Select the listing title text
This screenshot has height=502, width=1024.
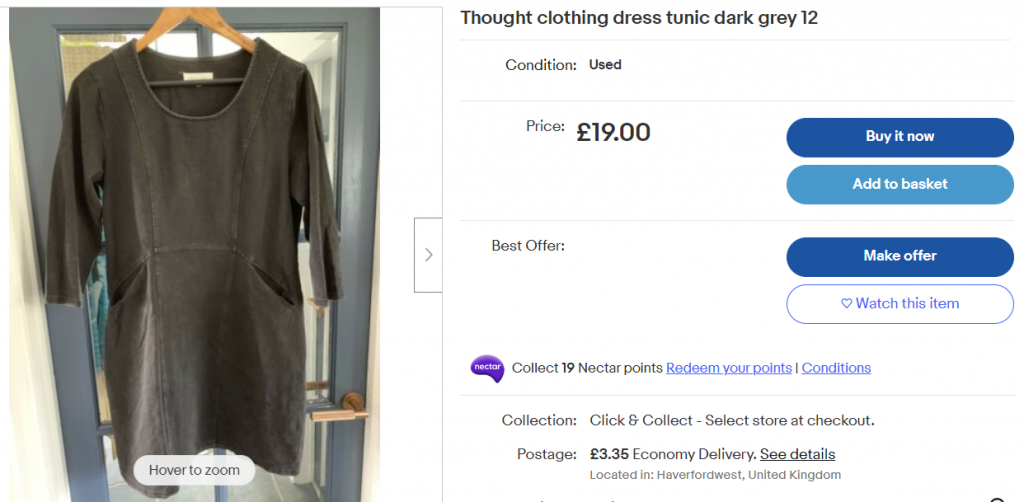click(x=639, y=18)
